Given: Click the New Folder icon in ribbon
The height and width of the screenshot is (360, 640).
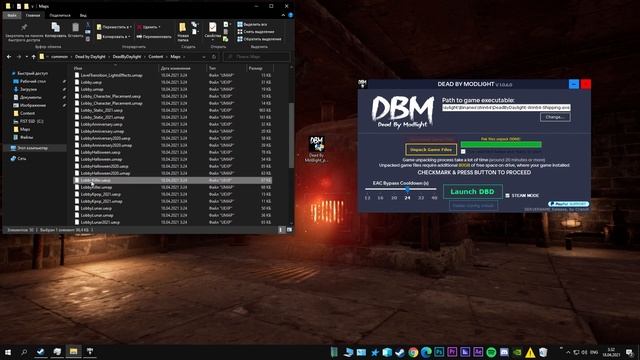Looking at the screenshot, I should tap(182, 27).
